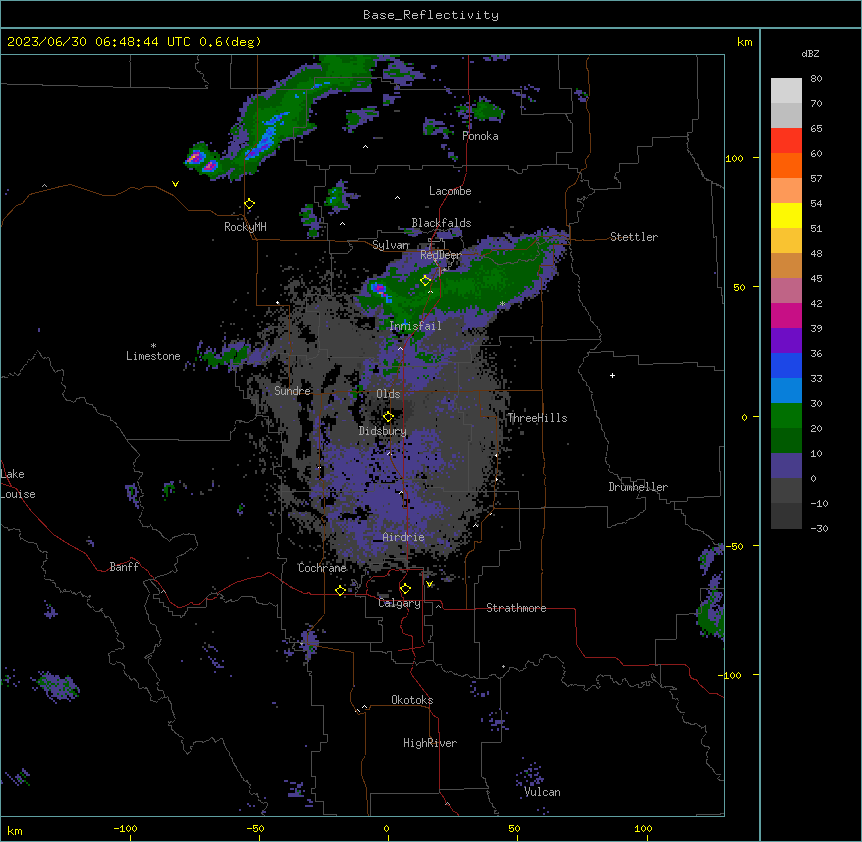Image resolution: width=862 pixels, height=842 pixels.
Task: Click the yellow diamond marker beside RockyMH
Action: coord(249,204)
